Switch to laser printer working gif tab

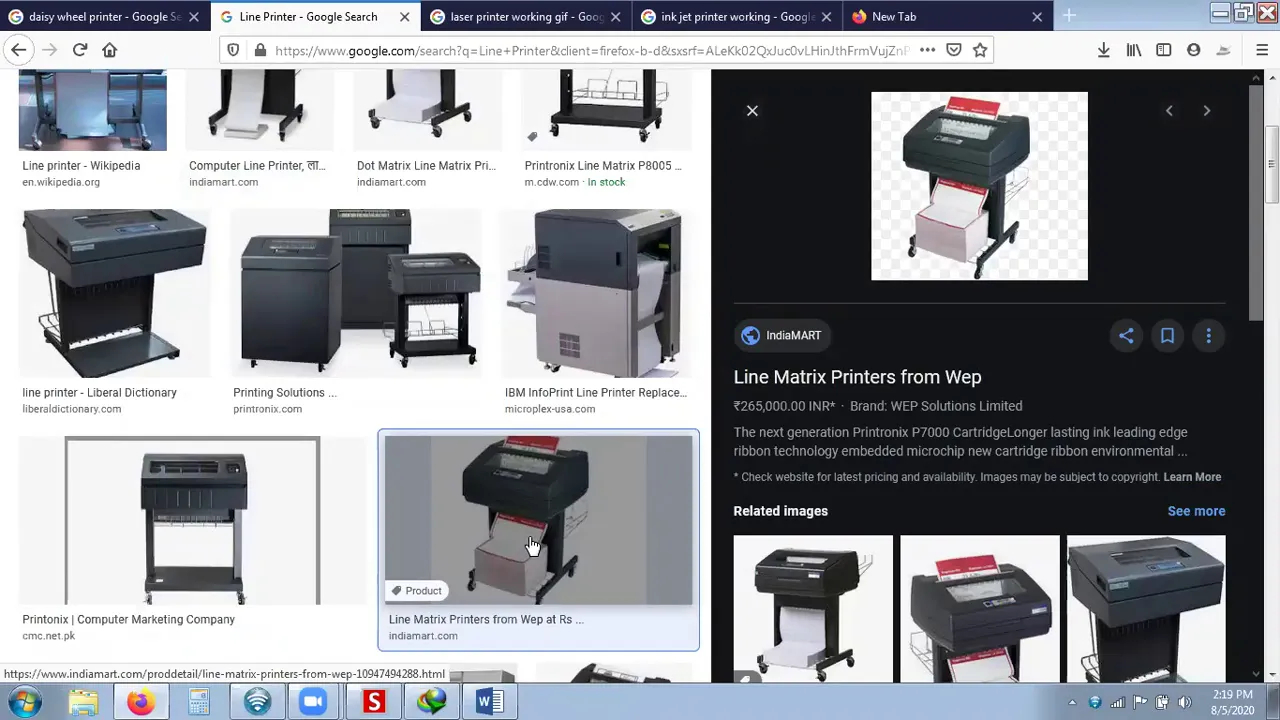527,17
